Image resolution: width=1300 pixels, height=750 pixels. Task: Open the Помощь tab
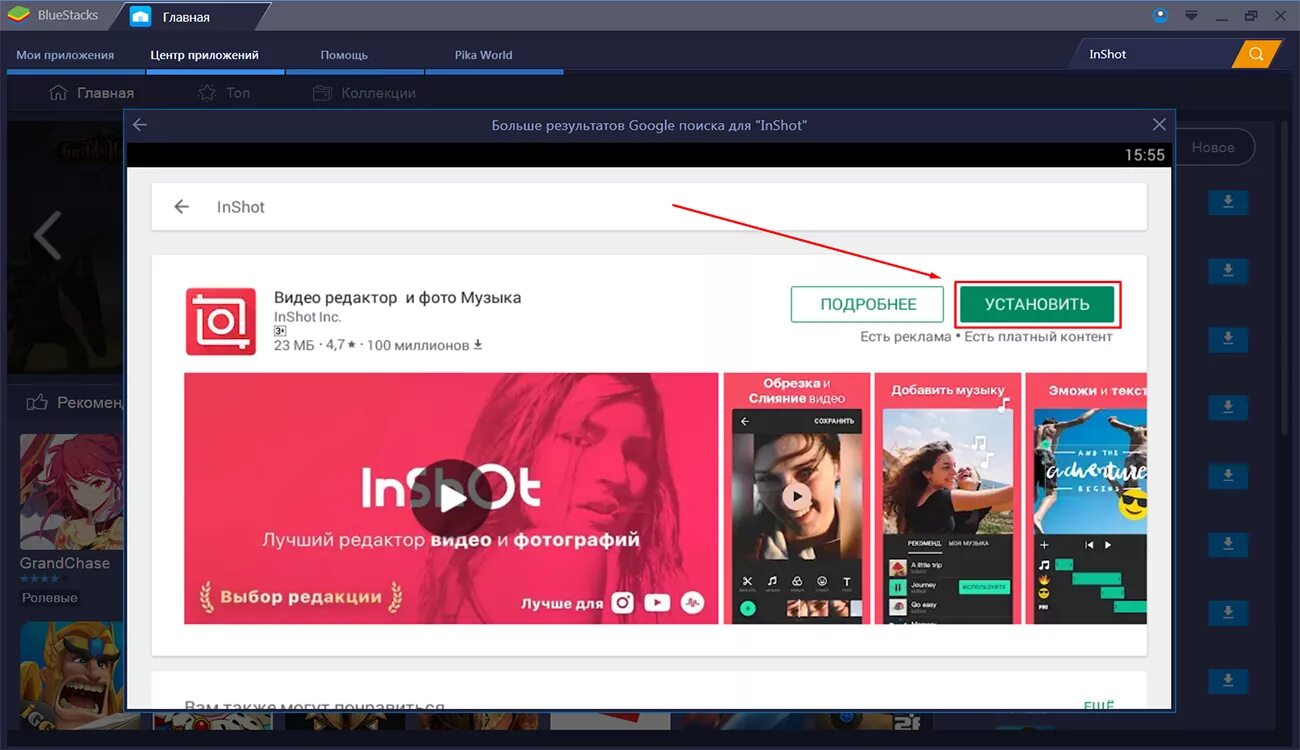tap(344, 55)
